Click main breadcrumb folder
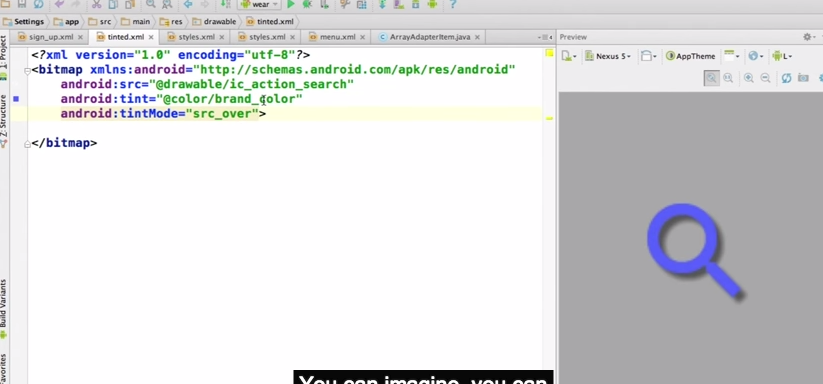The width and height of the screenshot is (823, 384). pos(135,22)
